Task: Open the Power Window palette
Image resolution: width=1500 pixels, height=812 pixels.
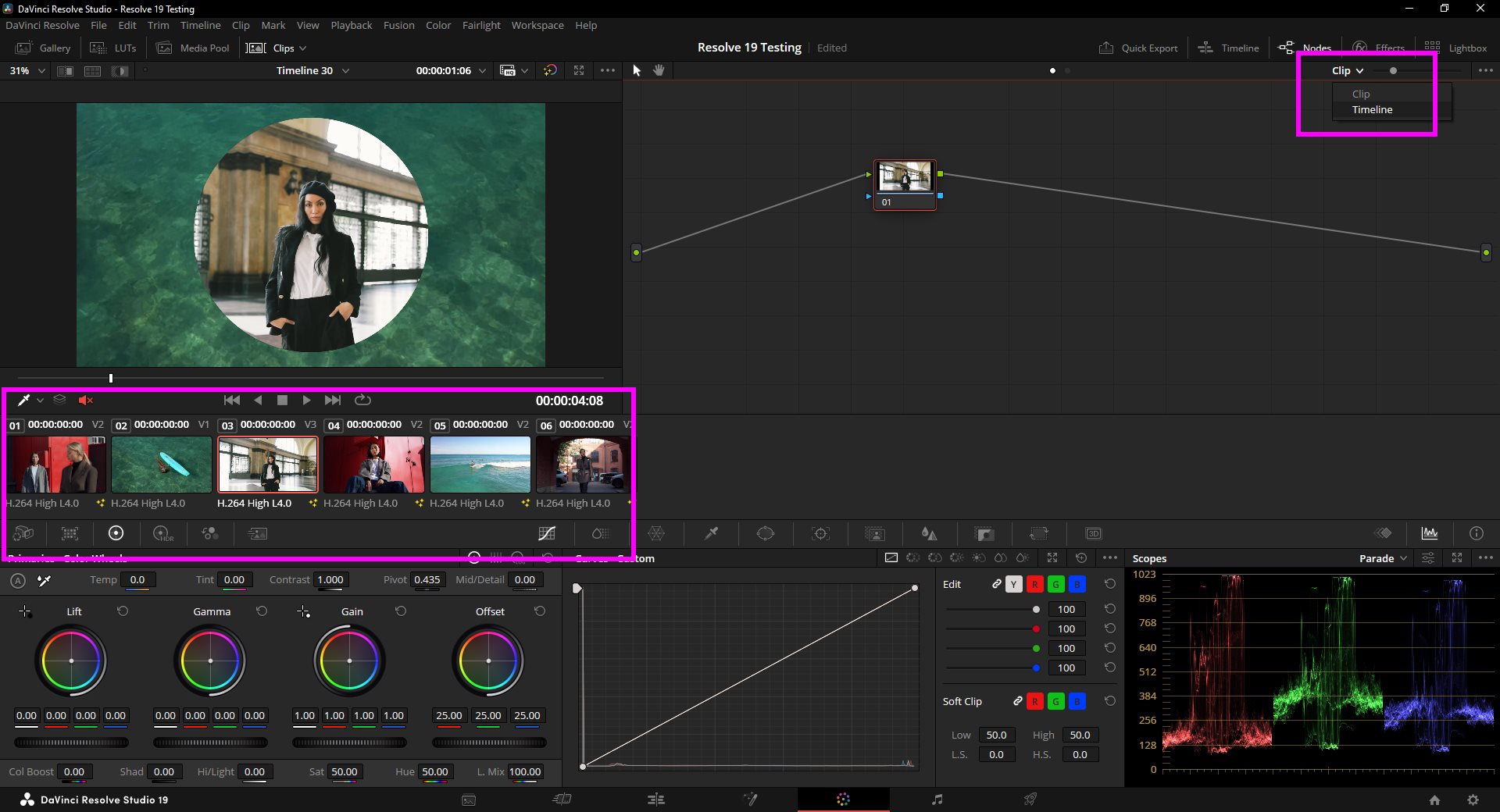Action: pyautogui.click(x=766, y=533)
